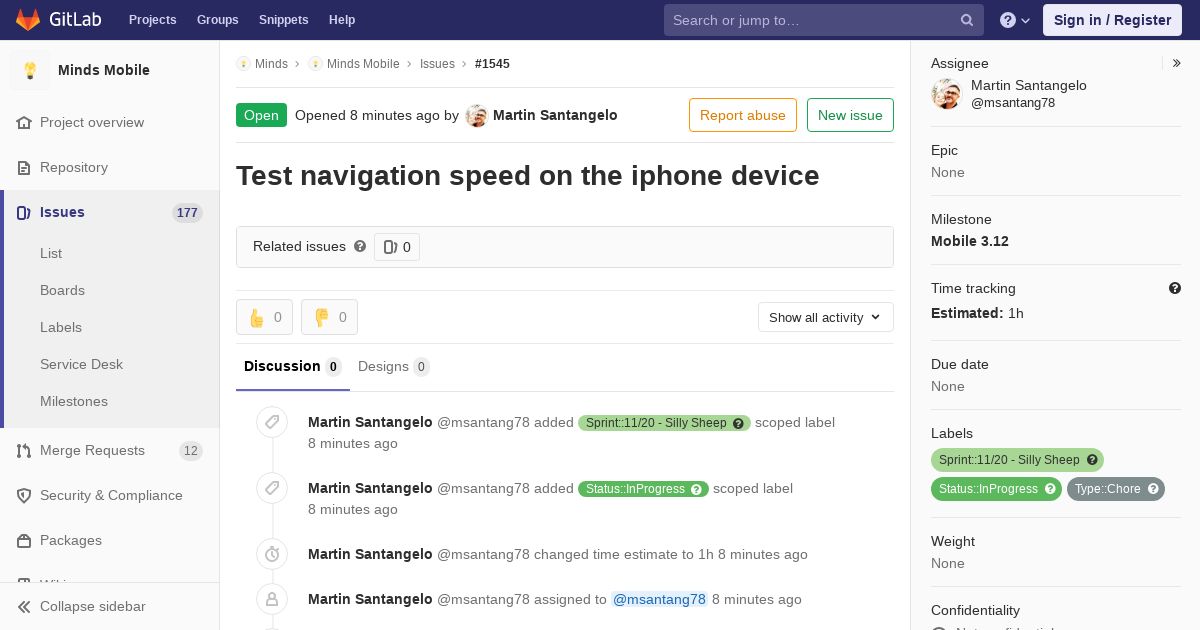Click the Issues icon in sidebar
1200x630 pixels.
pyautogui.click(x=24, y=212)
